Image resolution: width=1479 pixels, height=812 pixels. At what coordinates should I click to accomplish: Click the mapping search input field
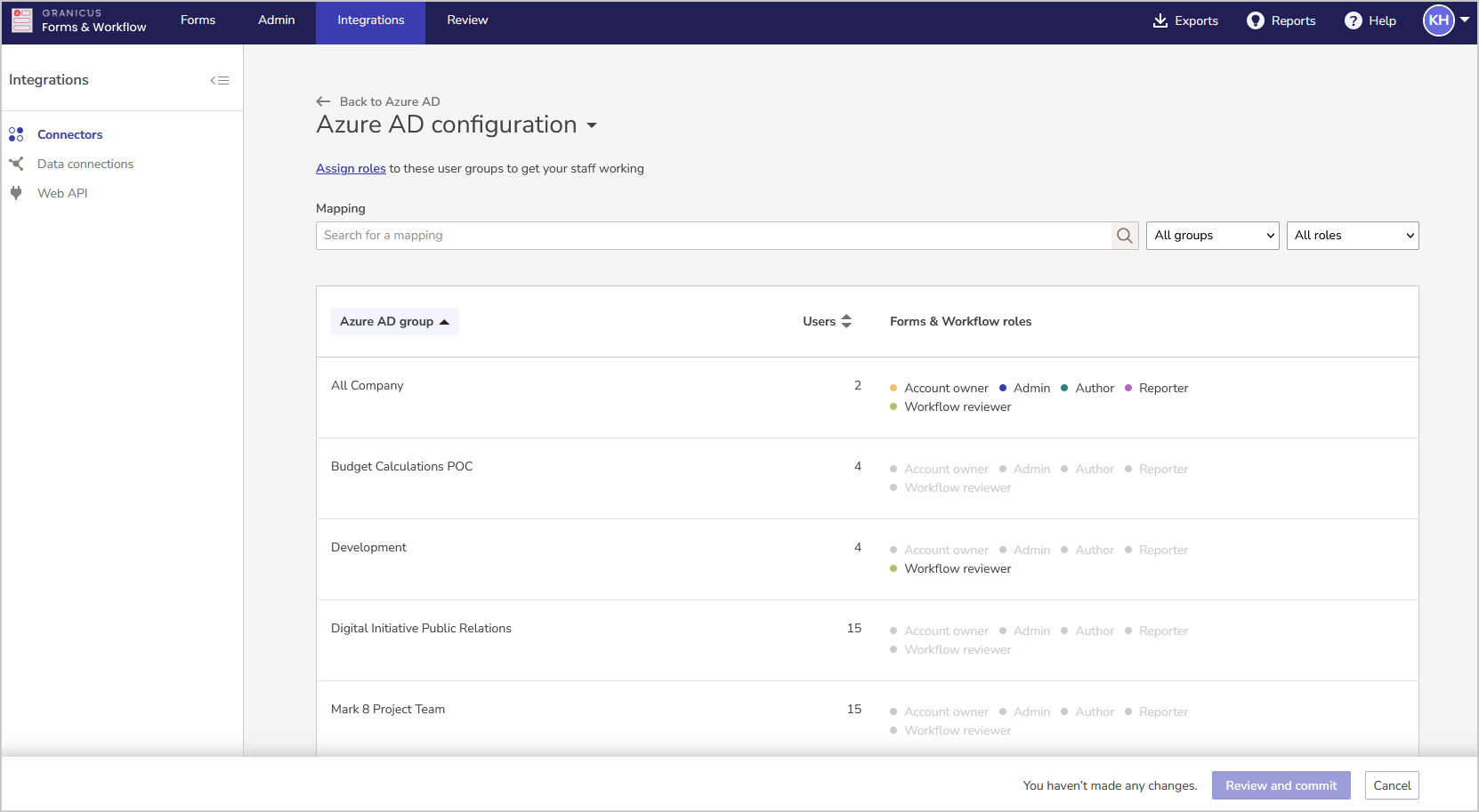coord(712,235)
